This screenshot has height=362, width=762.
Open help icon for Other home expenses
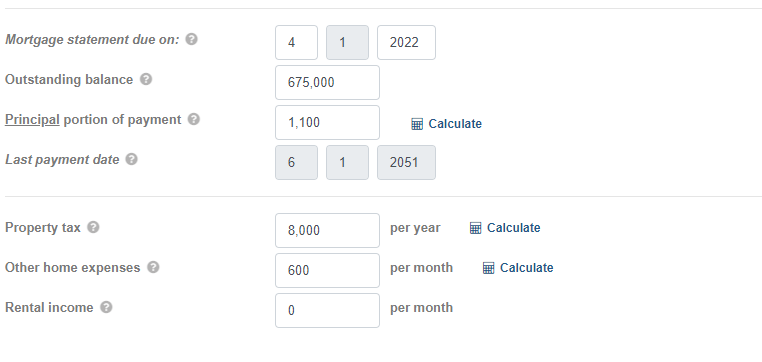[x=153, y=267]
